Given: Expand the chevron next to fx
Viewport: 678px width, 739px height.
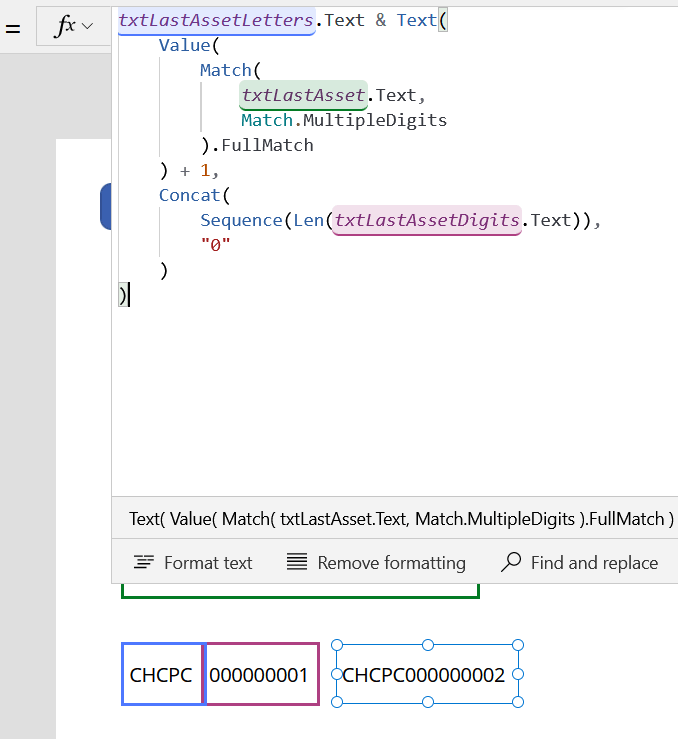Looking at the screenshot, I should click(x=88, y=27).
